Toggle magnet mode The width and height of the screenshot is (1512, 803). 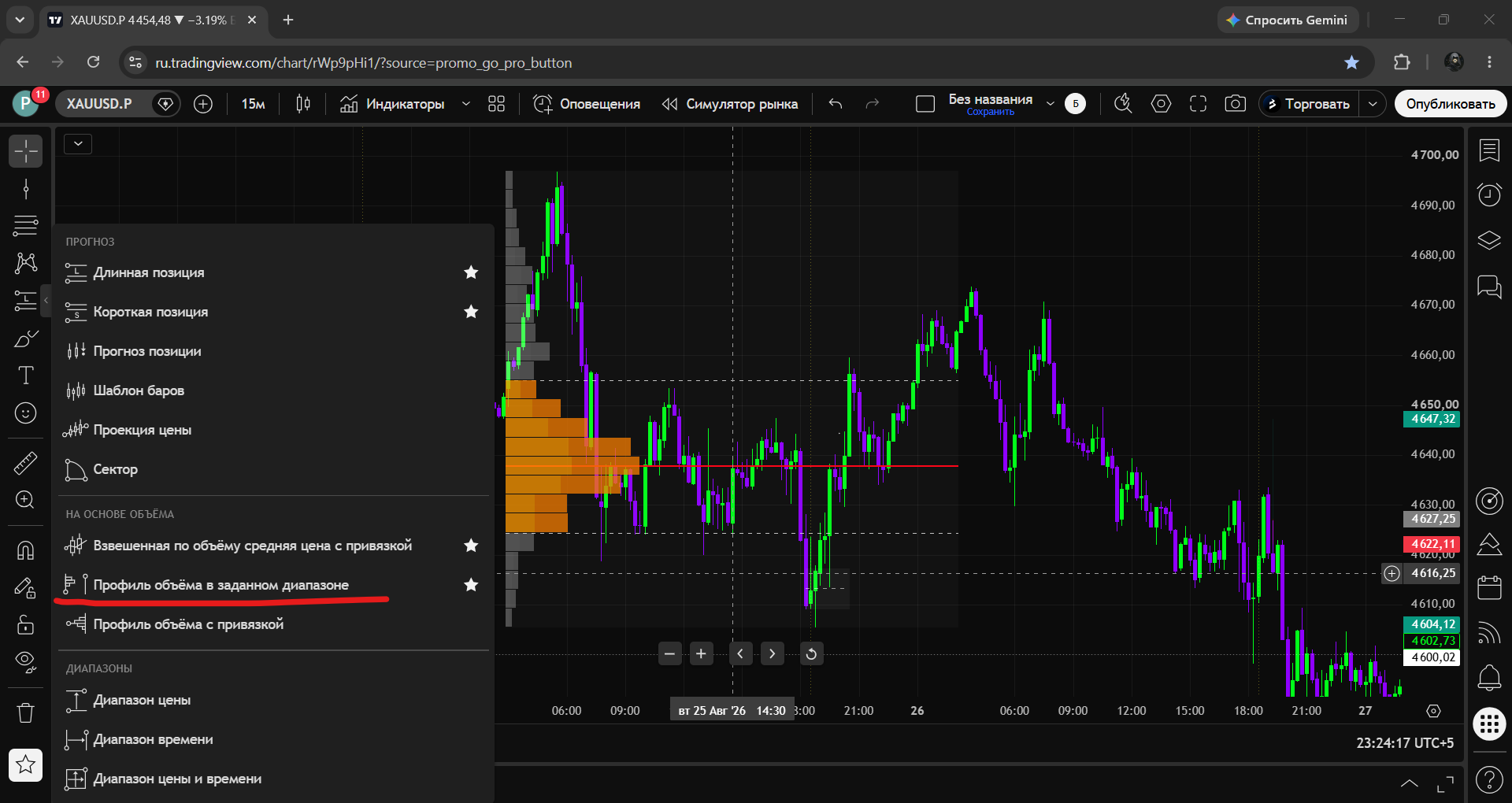pos(25,550)
